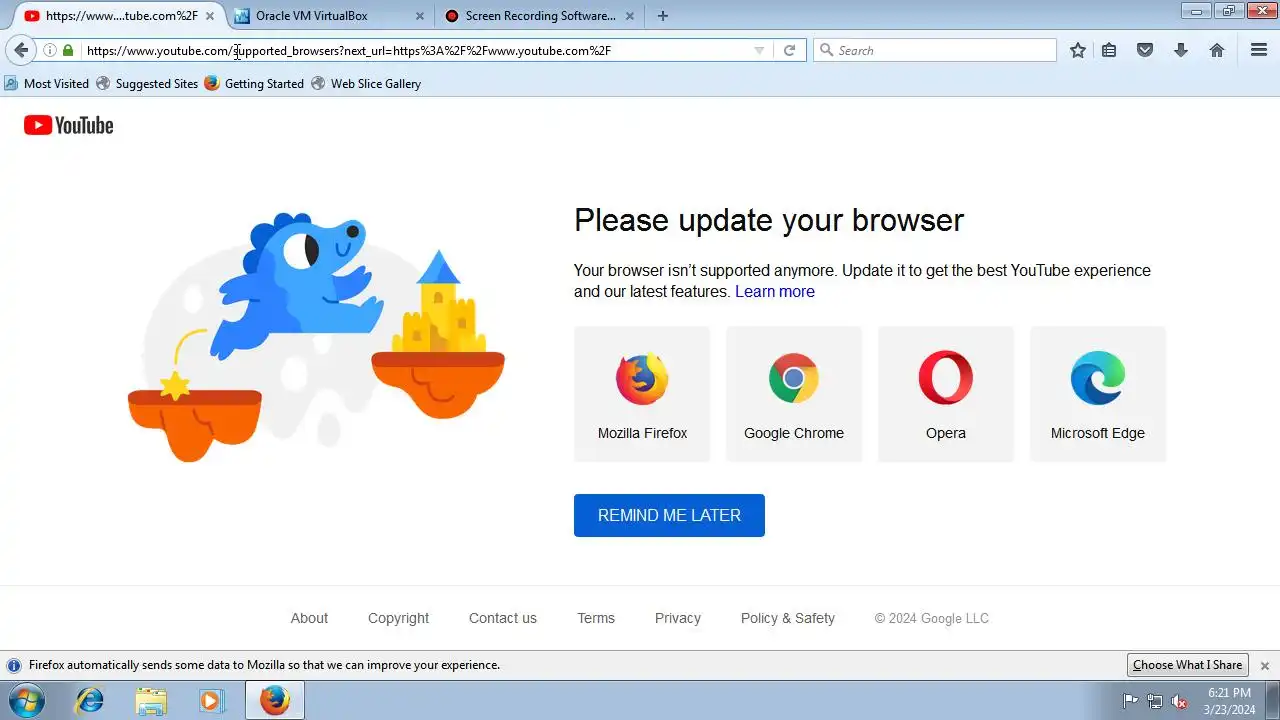Open Getting Started bookmark
Screen dimensions: 1280x720
click(x=254, y=84)
